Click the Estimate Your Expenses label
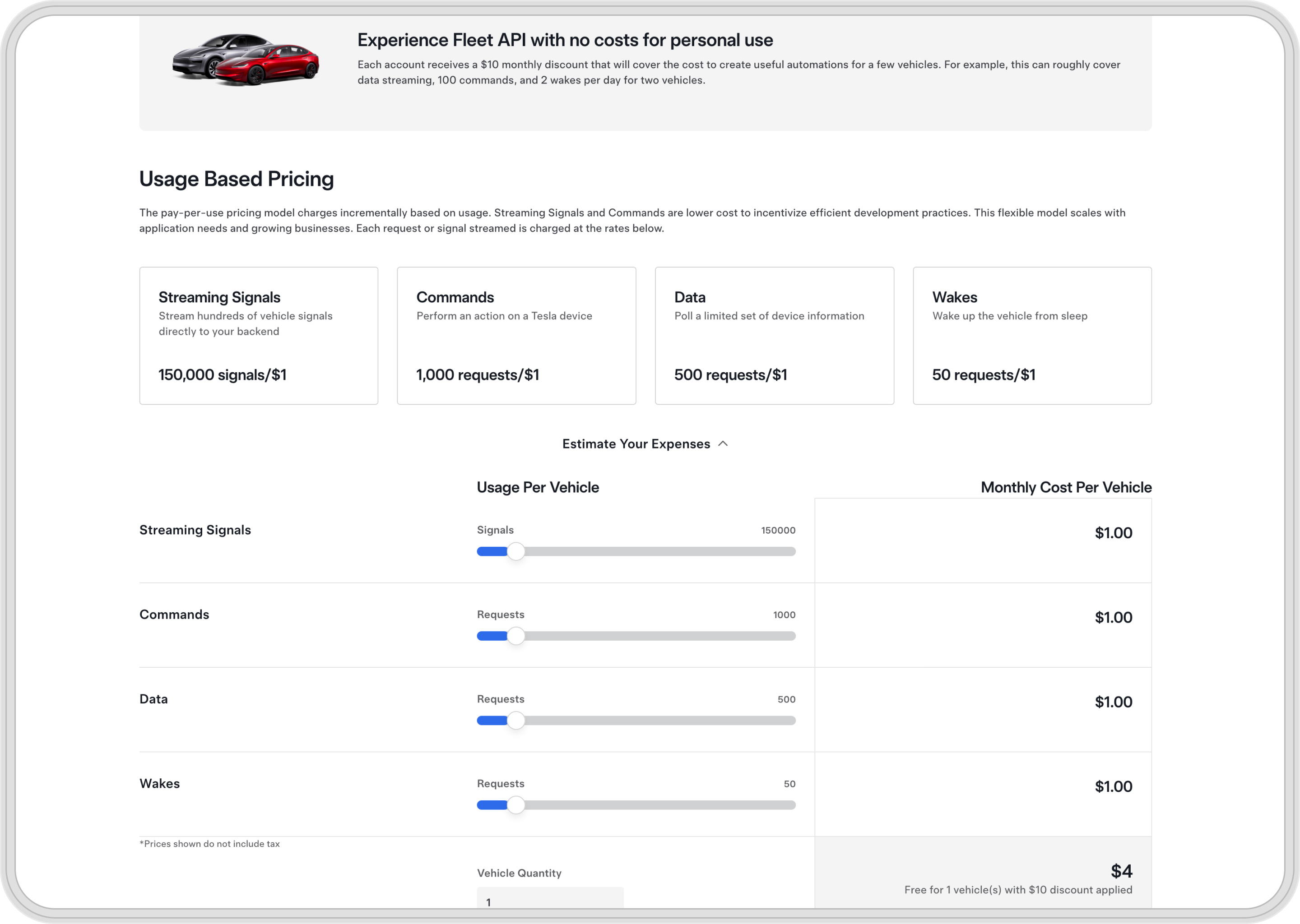The height and width of the screenshot is (924, 1300). pos(636,444)
